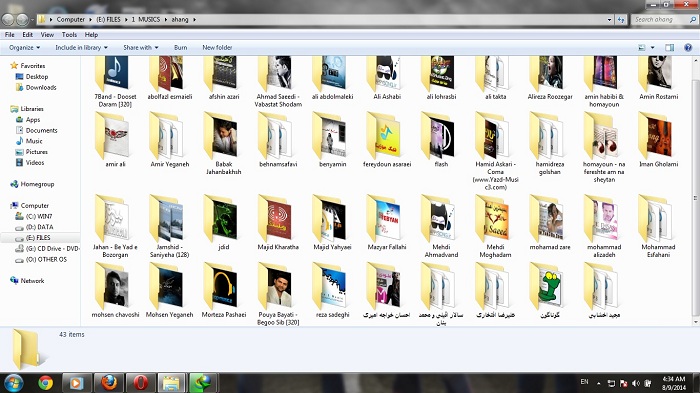700x393 pixels.
Task: Click the Back navigation arrow
Action: pyautogui.click(x=8, y=20)
